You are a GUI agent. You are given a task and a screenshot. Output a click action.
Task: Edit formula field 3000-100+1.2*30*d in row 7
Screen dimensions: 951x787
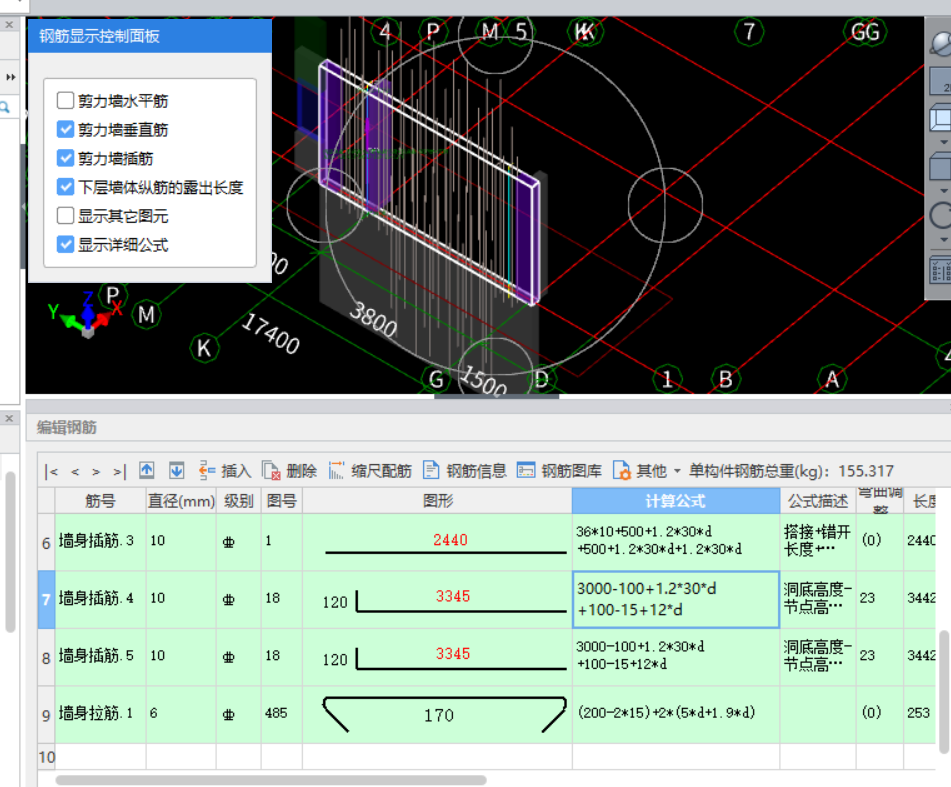click(x=676, y=599)
